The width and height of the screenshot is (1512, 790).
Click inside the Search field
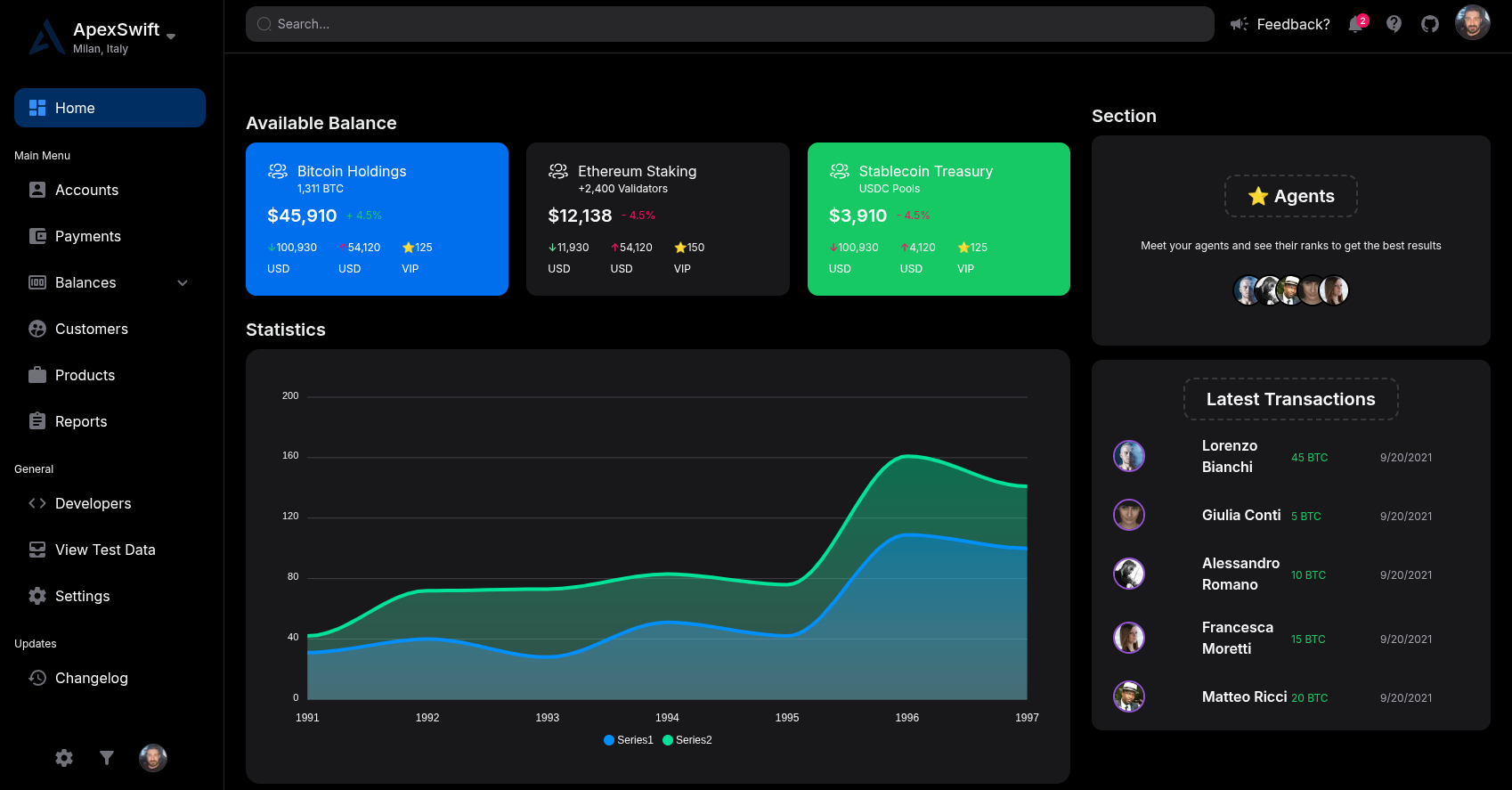click(730, 24)
